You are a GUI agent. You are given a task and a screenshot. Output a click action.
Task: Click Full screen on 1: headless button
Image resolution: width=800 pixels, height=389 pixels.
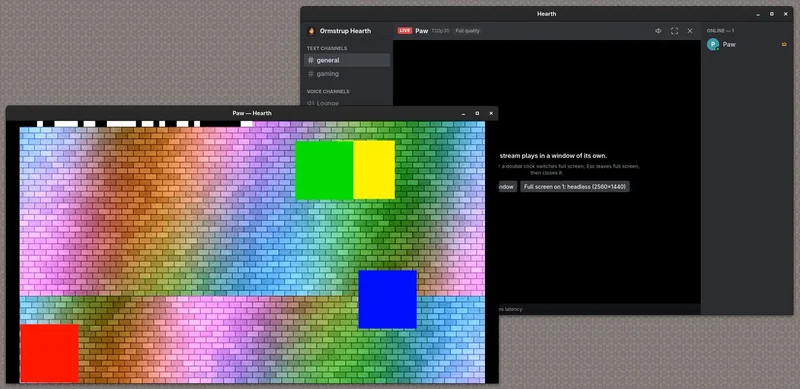click(574, 187)
